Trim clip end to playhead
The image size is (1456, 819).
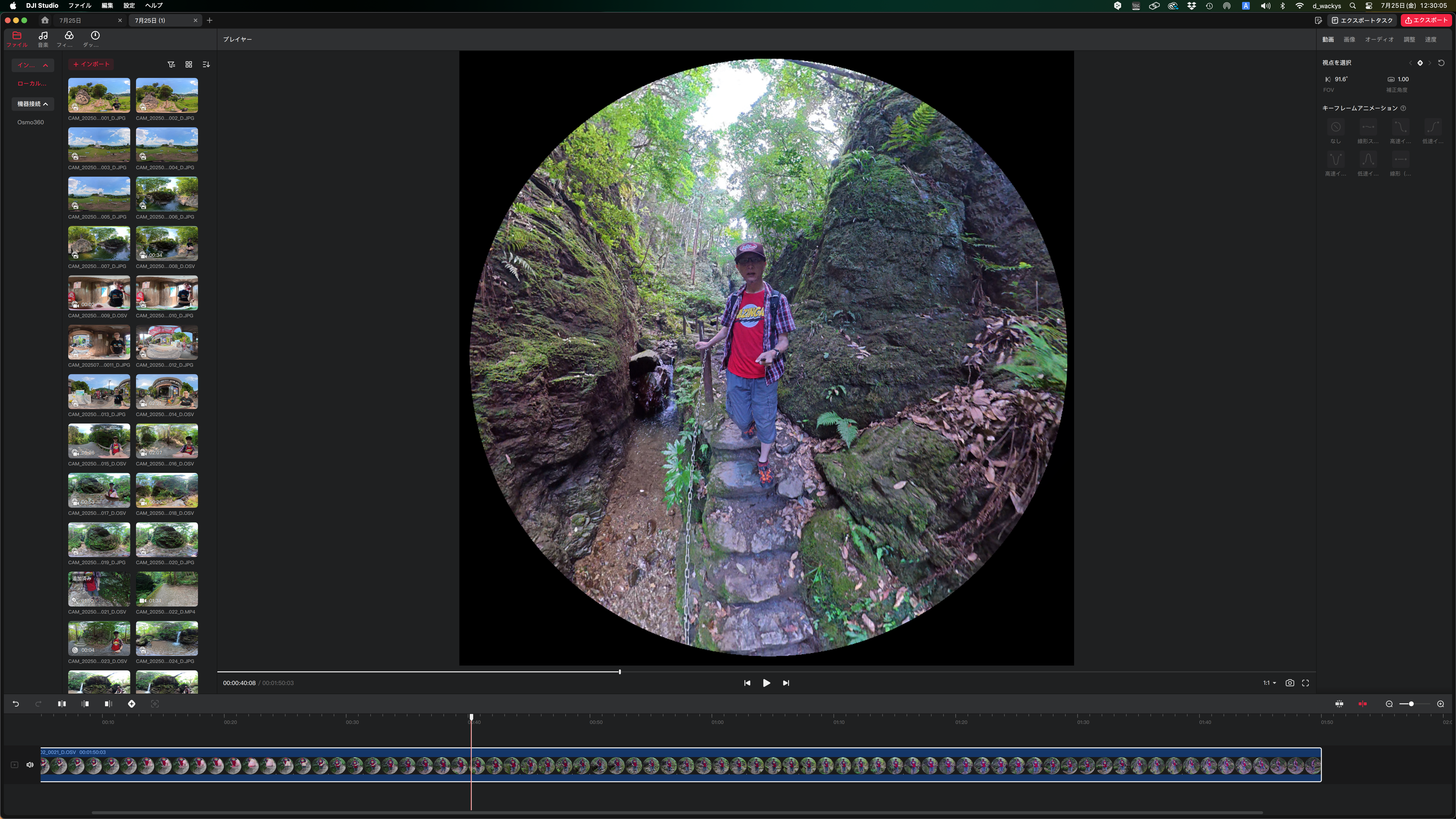point(108,704)
